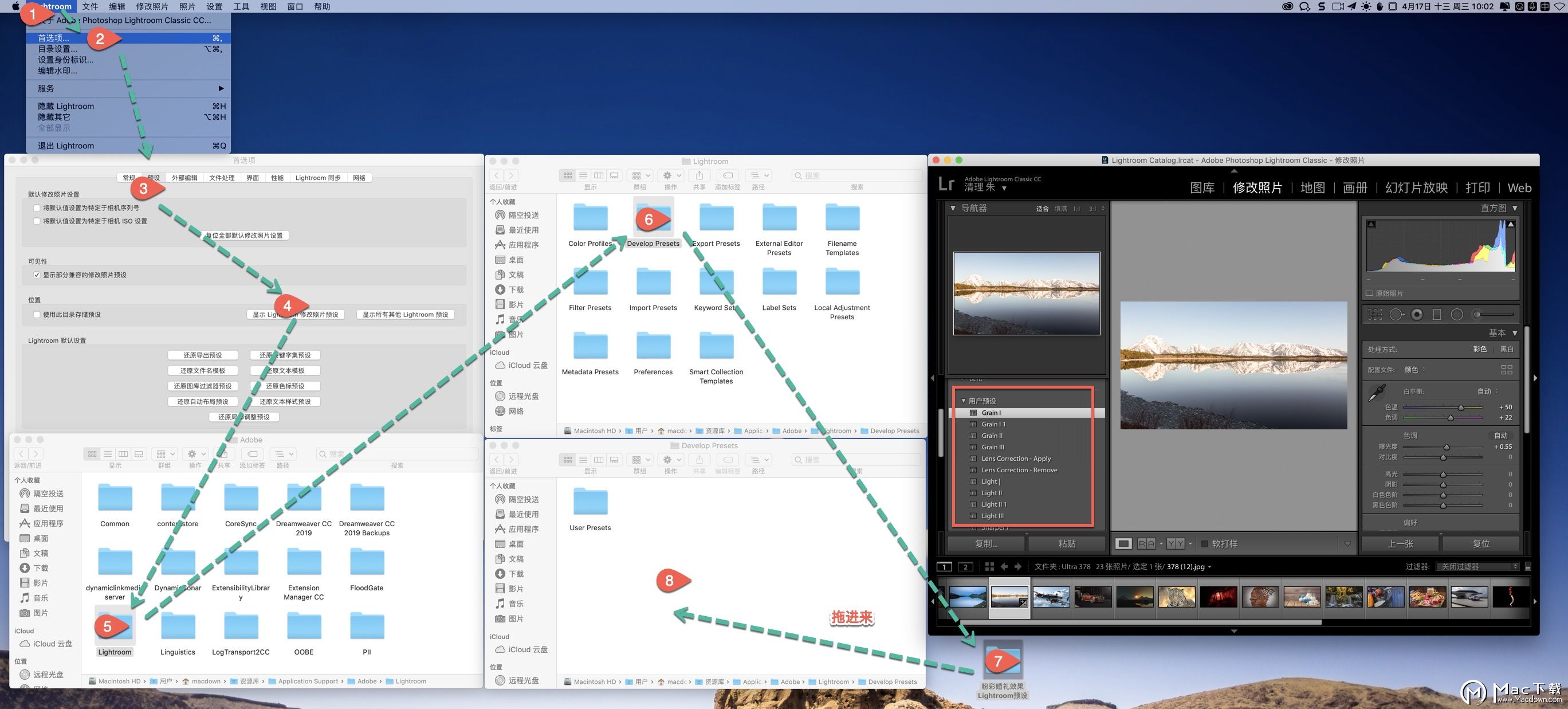Select the crop overlay tool in Lightroom
The height and width of the screenshot is (709, 1568).
(x=1374, y=314)
